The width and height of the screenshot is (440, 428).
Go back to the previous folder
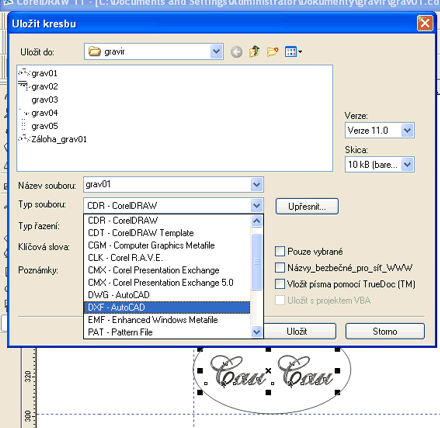coord(237,52)
